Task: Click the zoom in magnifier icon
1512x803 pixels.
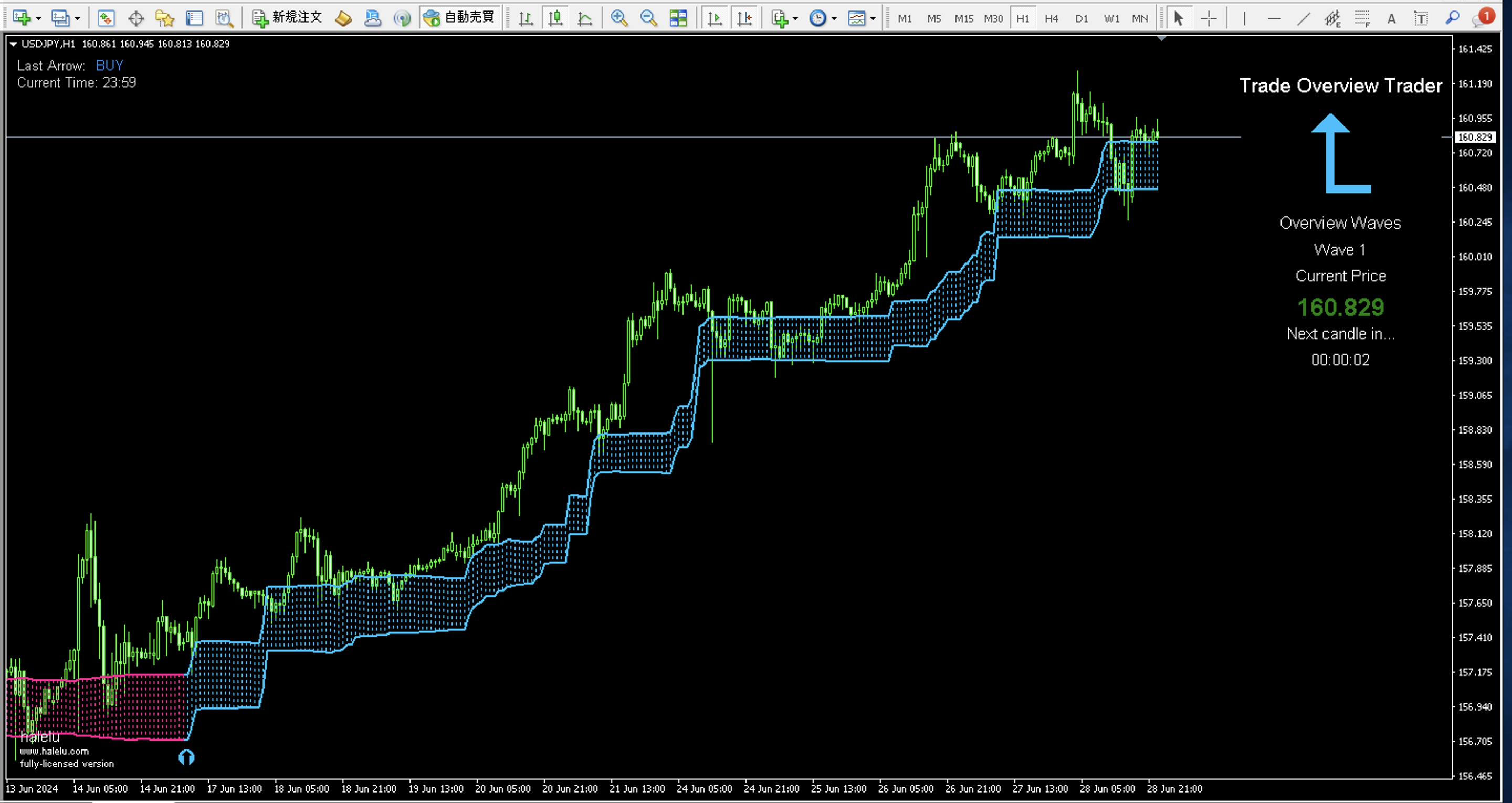Action: tap(618, 18)
